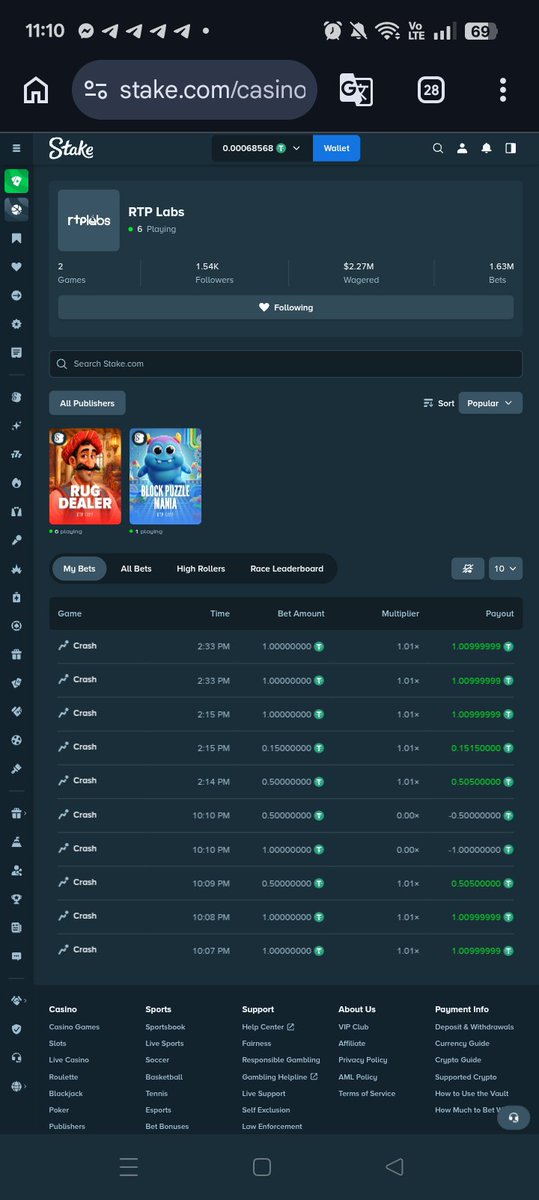Image resolution: width=539 pixels, height=1200 pixels.
Task: Open the Crash bet at 2:14 PM
Action: click(286, 780)
